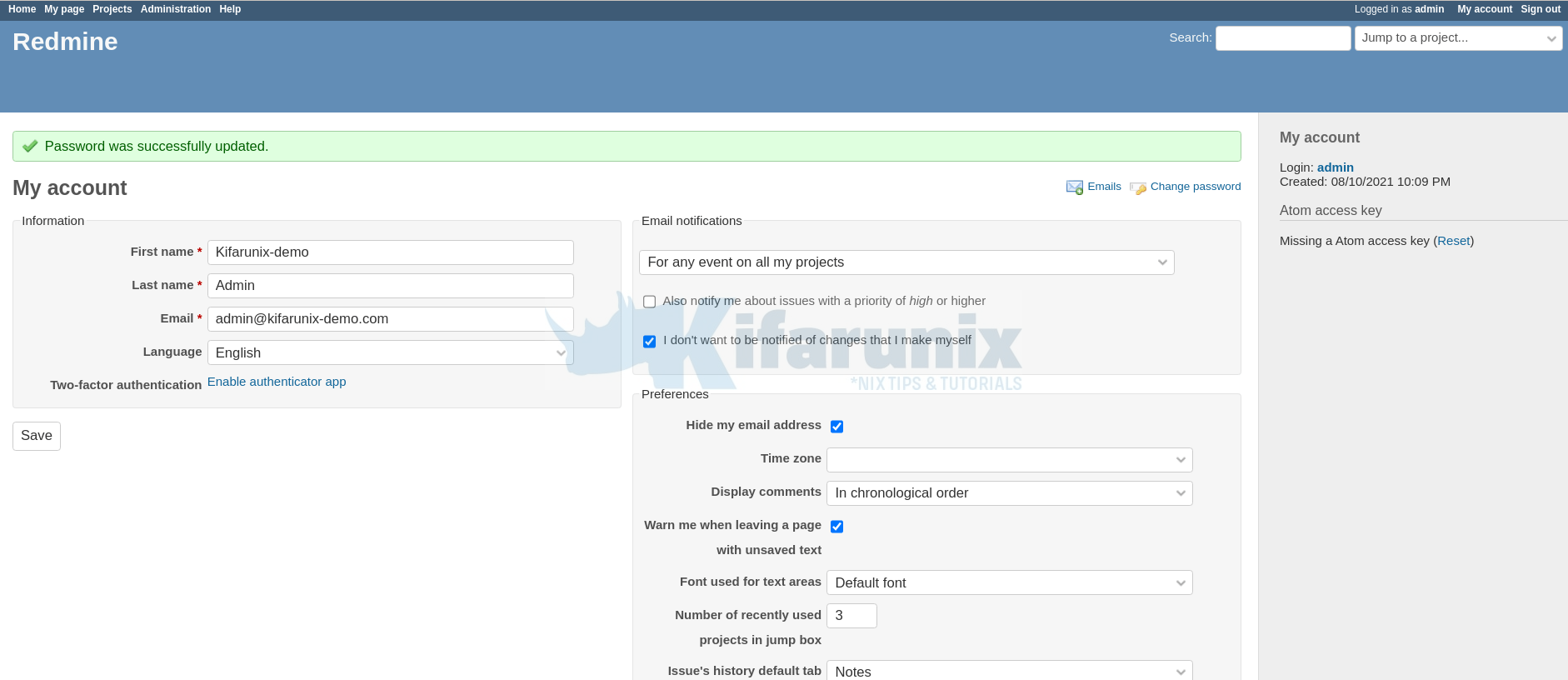Click the Change password link

tap(1196, 187)
